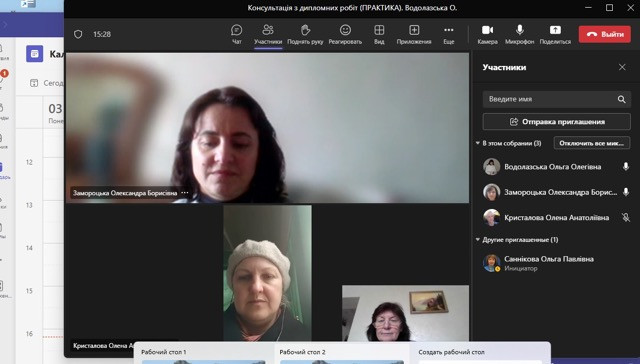Open activity icon with red badge
Viewport: 640px width, 364px height.
[3, 77]
